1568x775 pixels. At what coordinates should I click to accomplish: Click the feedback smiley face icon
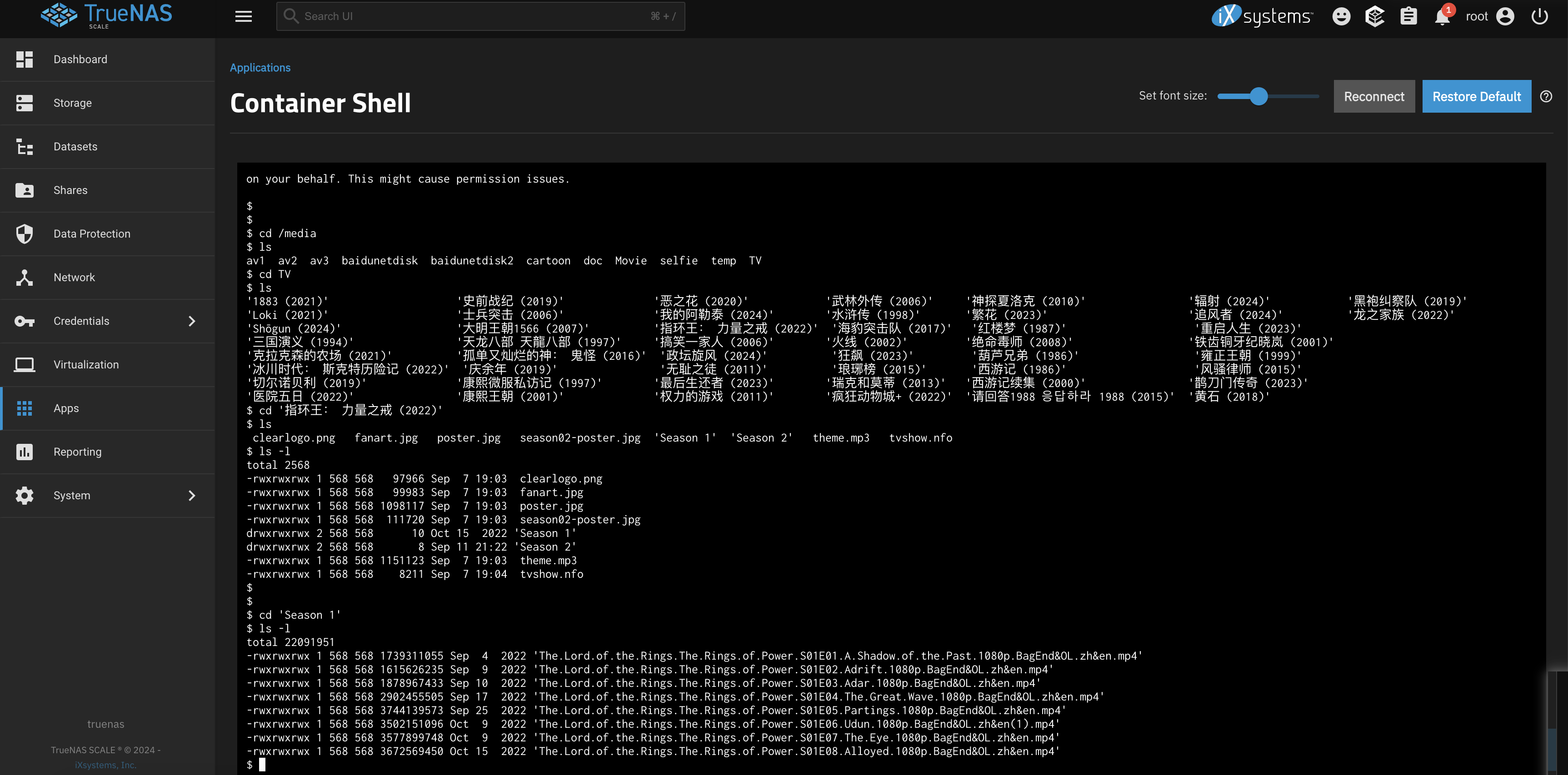1341,16
